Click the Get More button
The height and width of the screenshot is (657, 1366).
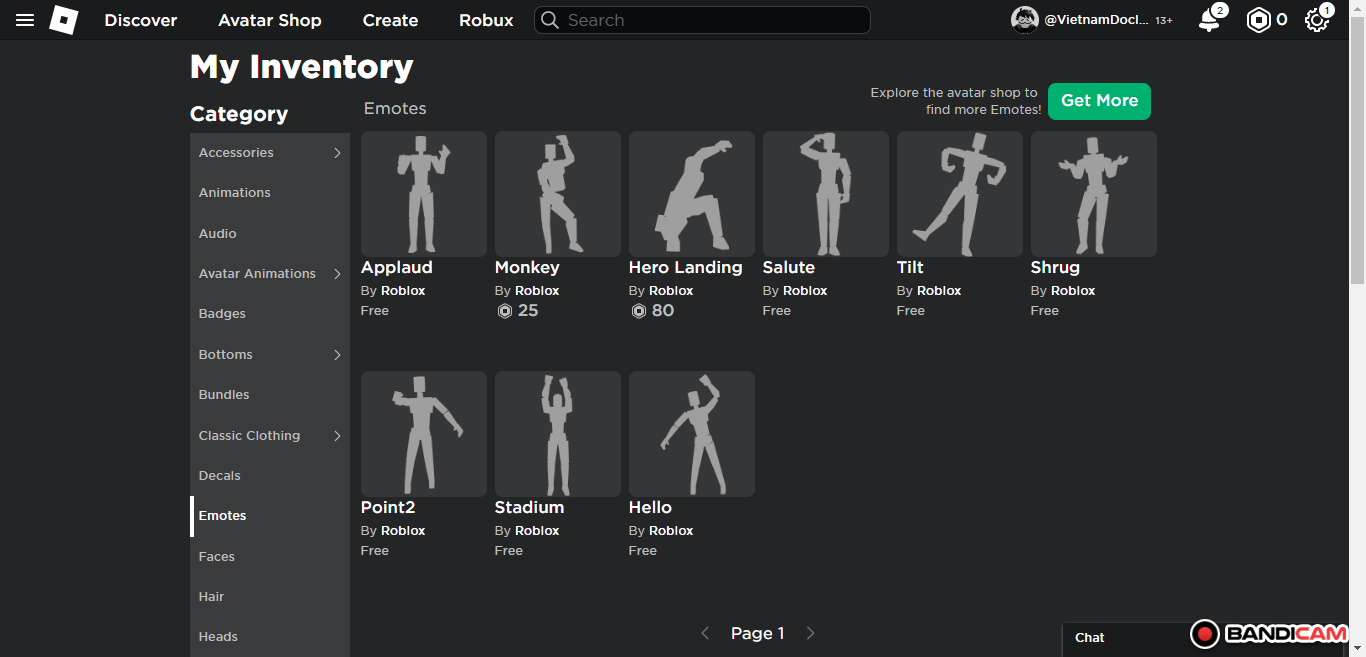pyautogui.click(x=1099, y=101)
